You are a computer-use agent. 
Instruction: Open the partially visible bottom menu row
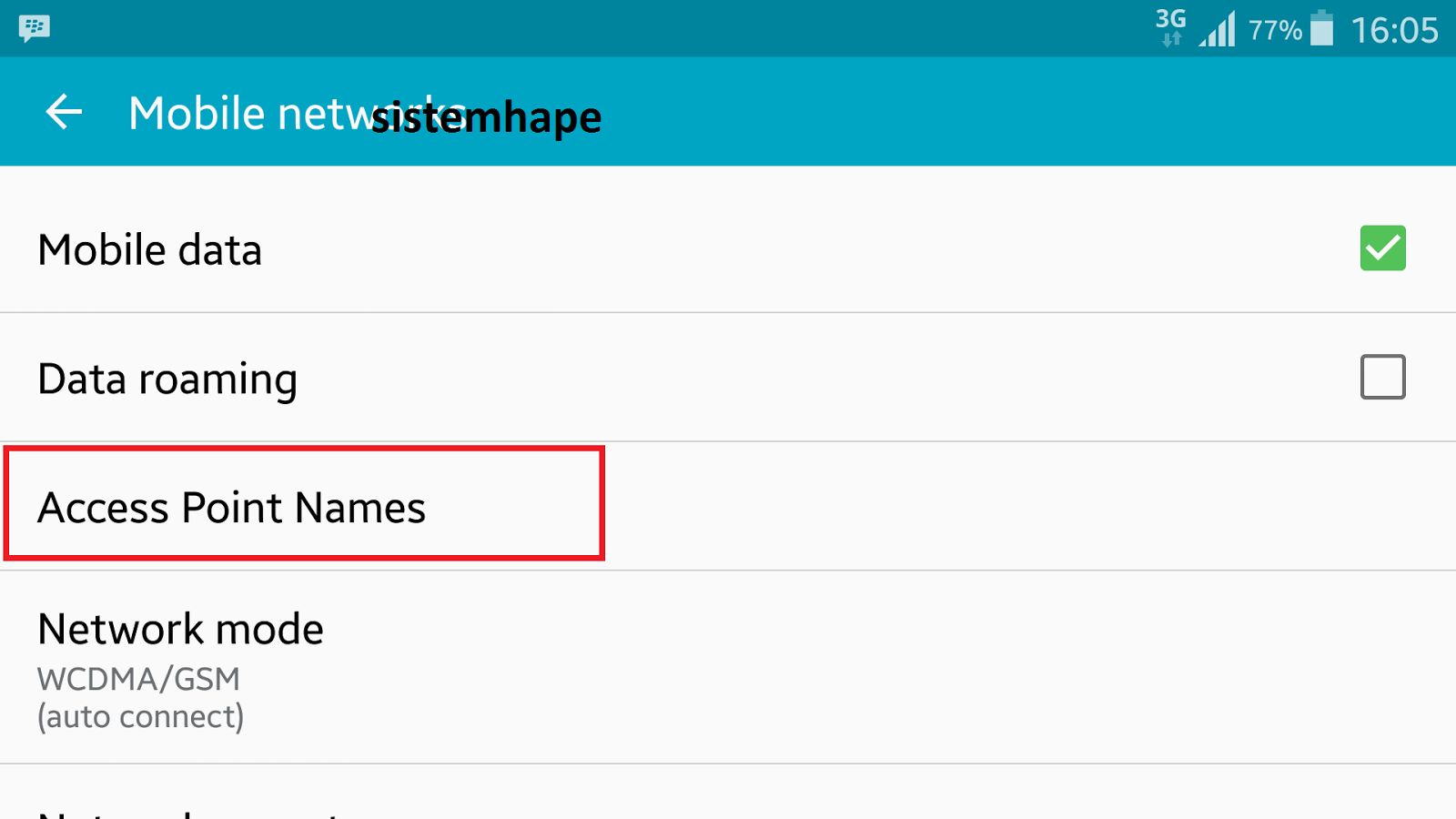coord(728,793)
